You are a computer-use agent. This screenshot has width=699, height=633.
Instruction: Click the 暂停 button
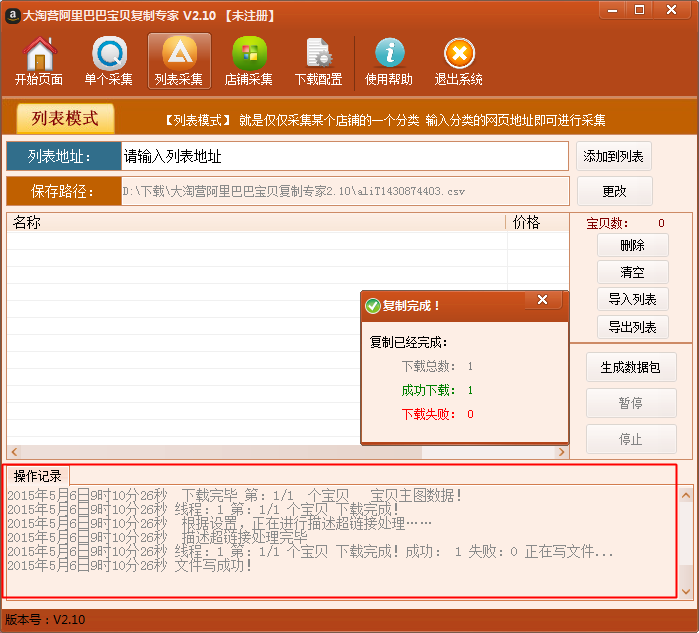tap(631, 403)
